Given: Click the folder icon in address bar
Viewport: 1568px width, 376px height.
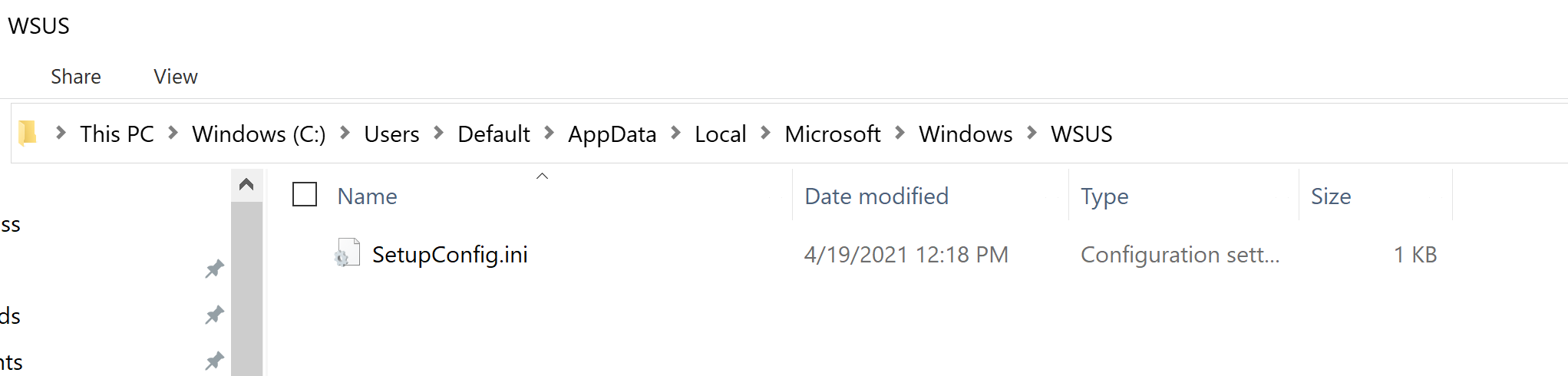Looking at the screenshot, I should tap(28, 134).
